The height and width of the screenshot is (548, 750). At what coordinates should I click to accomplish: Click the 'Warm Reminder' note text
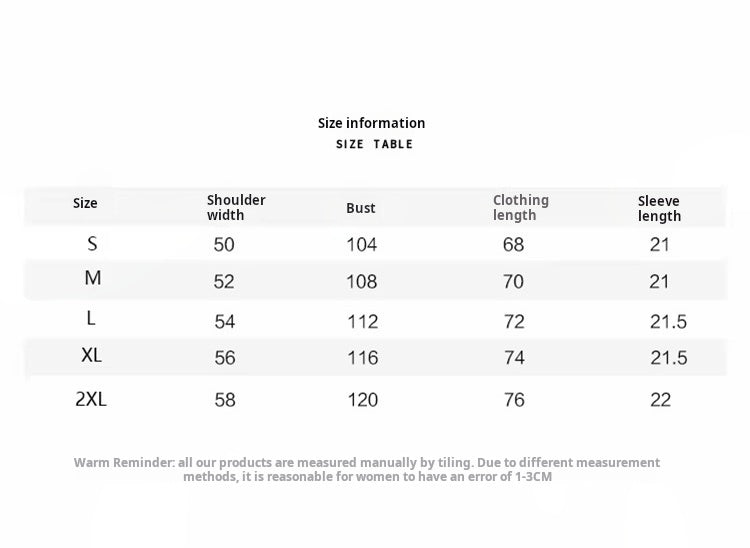367,469
